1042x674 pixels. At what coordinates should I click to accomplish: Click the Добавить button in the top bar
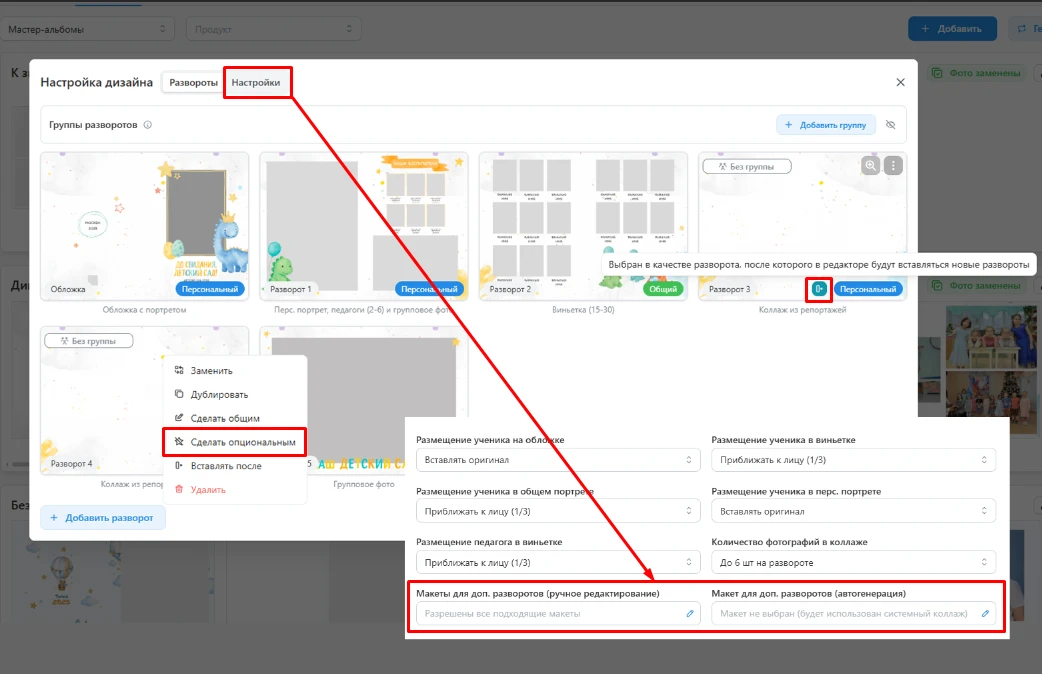point(952,29)
